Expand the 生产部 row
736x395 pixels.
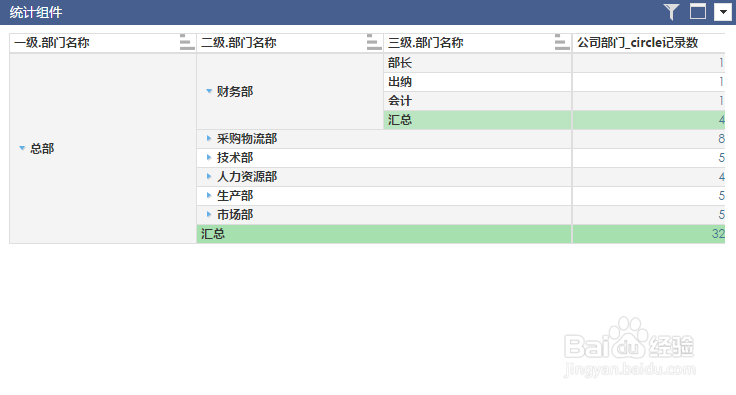209,195
